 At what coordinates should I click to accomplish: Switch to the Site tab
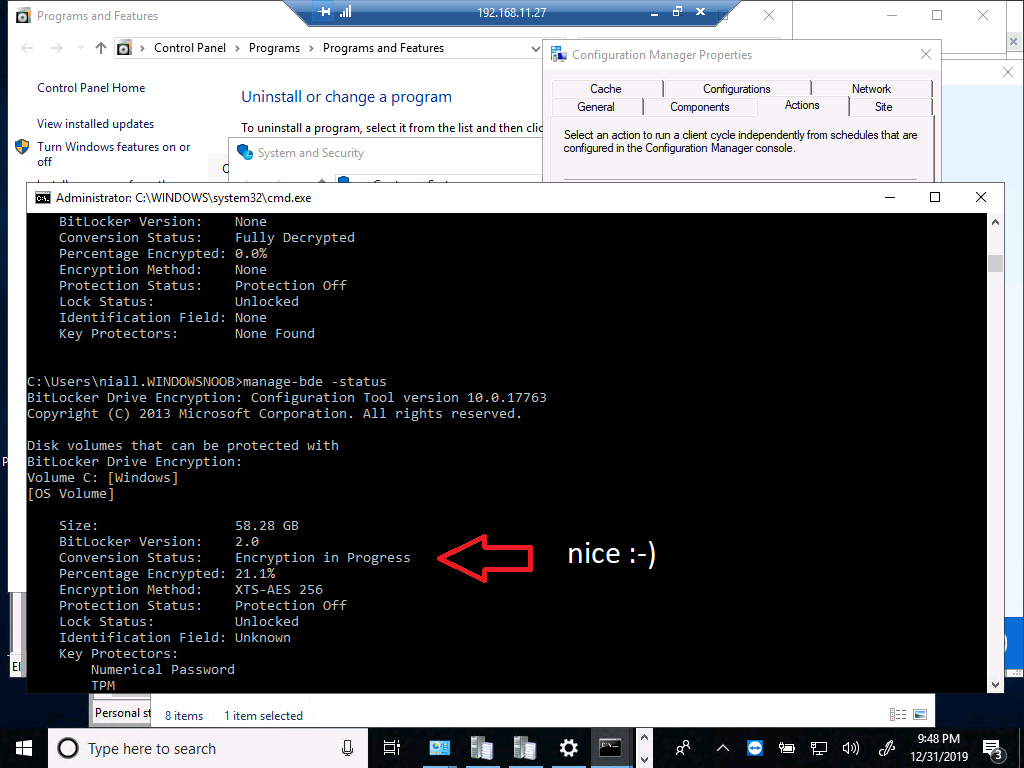click(884, 106)
